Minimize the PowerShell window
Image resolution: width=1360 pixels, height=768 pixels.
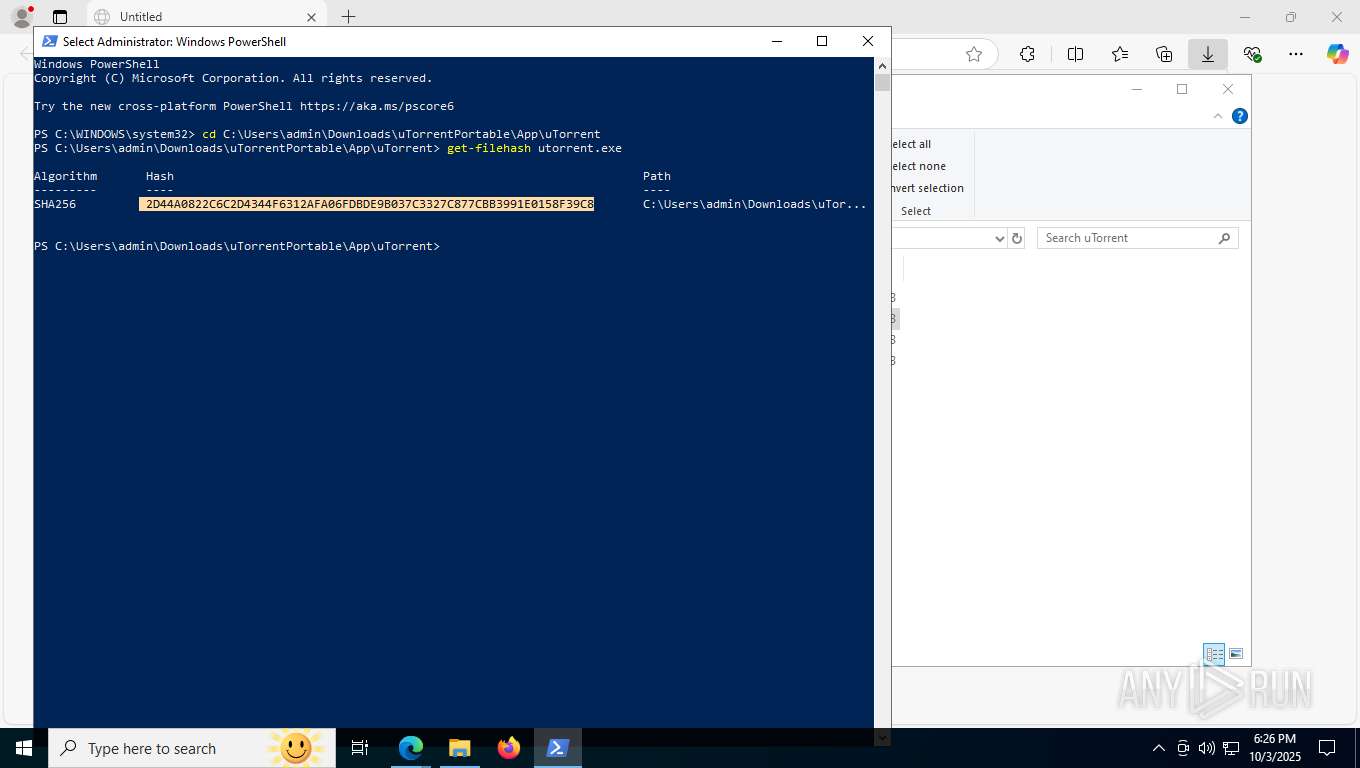click(x=777, y=41)
